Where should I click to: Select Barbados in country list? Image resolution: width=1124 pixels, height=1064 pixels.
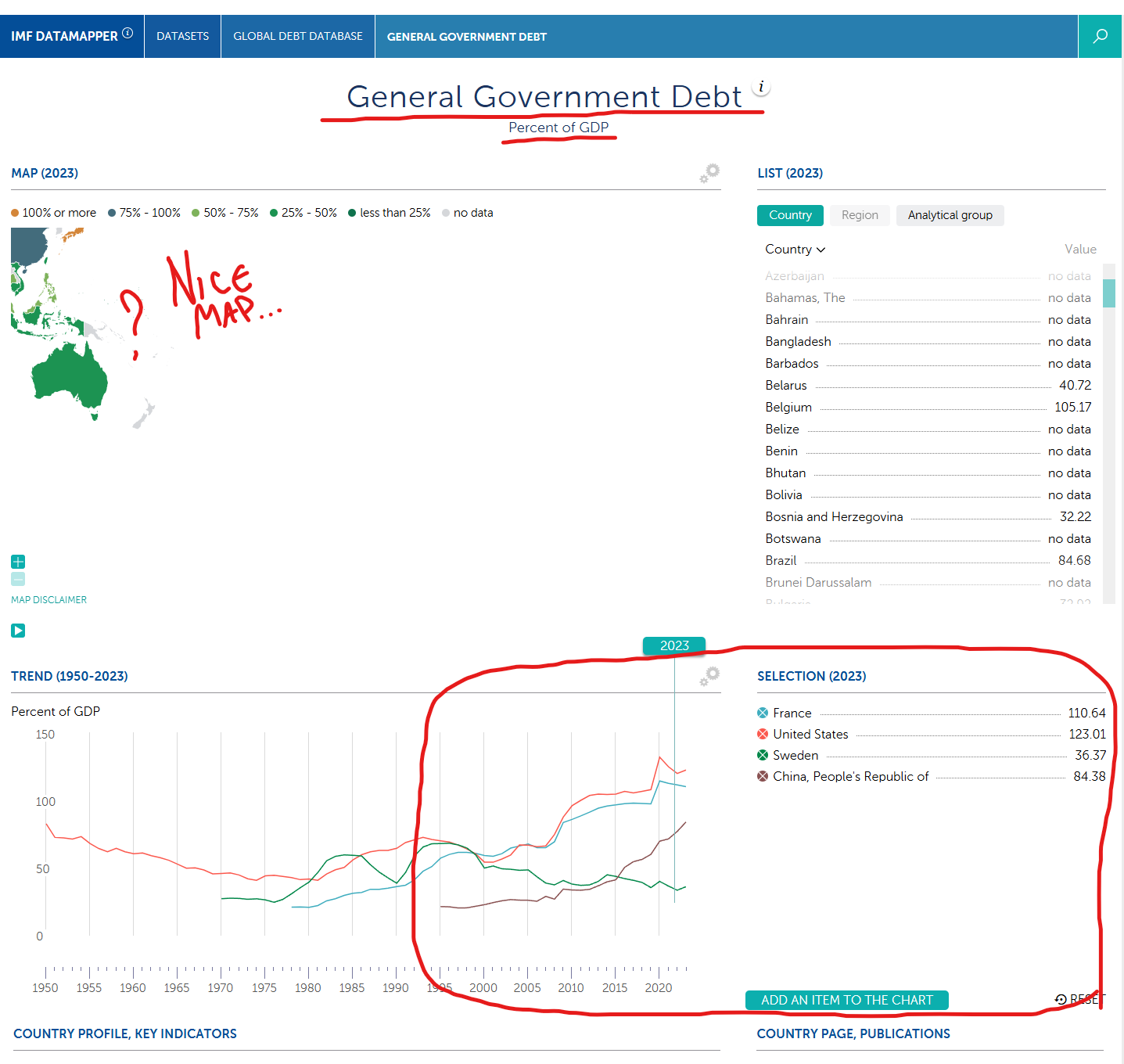pyautogui.click(x=928, y=363)
